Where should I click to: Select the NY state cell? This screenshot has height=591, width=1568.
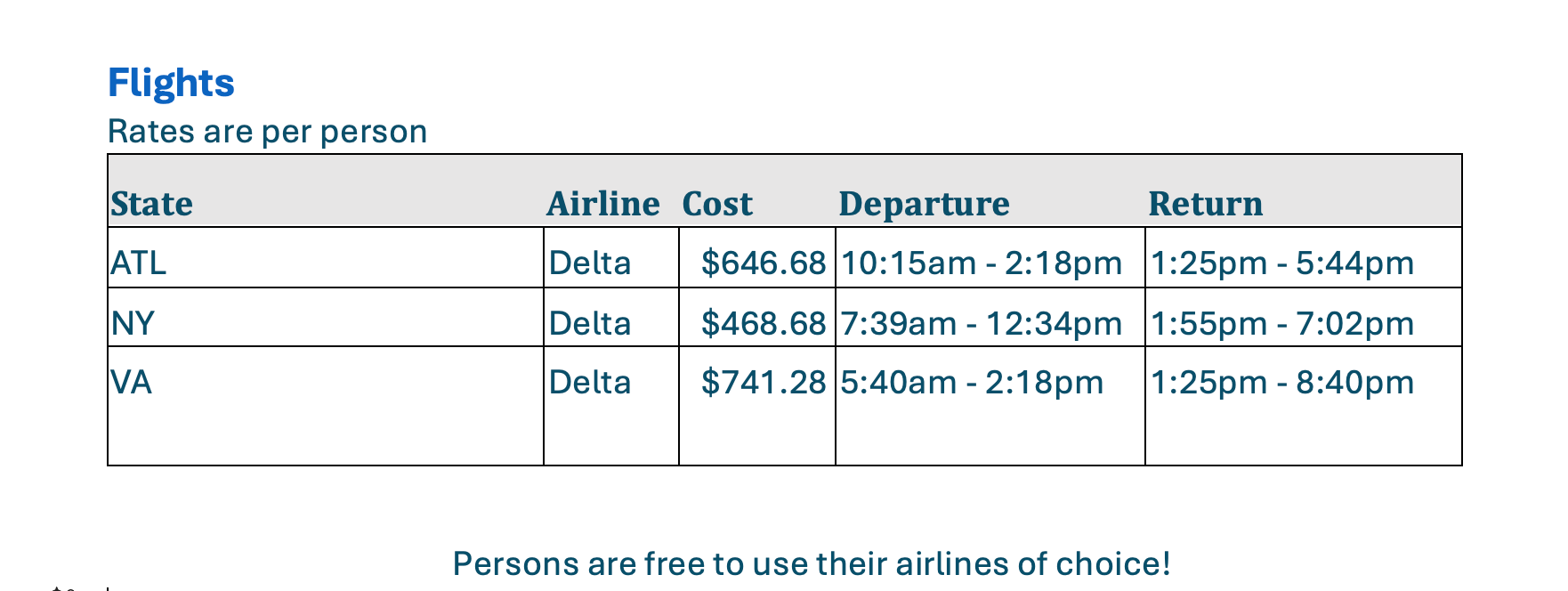[x=133, y=322]
